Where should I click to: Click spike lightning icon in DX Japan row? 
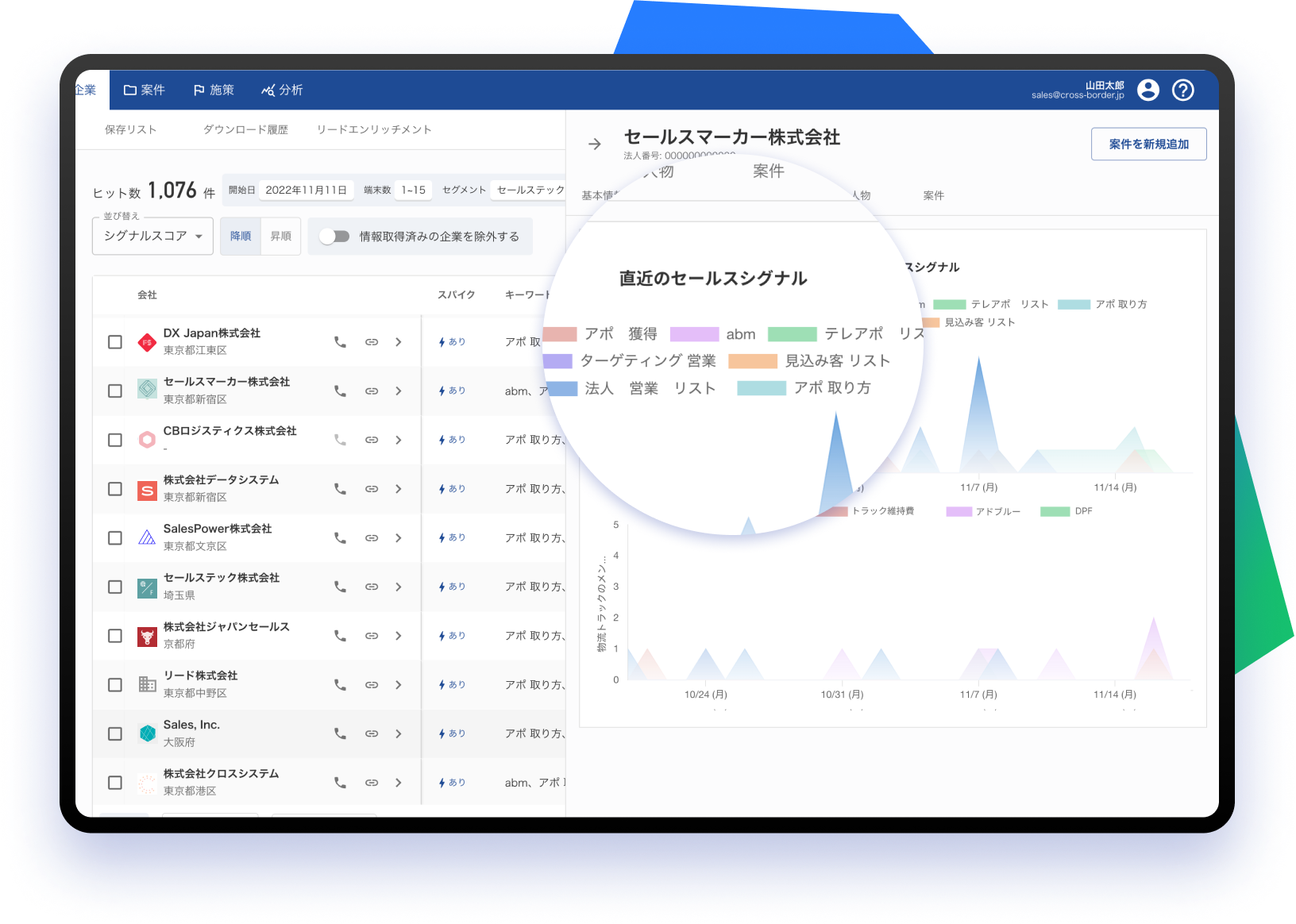[442, 342]
